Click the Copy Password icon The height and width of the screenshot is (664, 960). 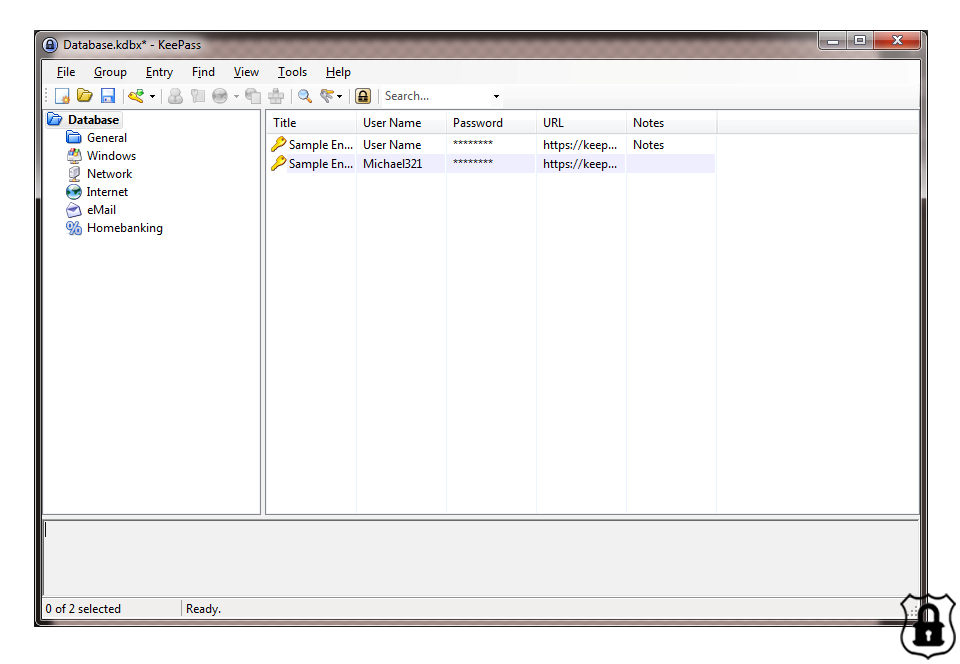click(197, 96)
